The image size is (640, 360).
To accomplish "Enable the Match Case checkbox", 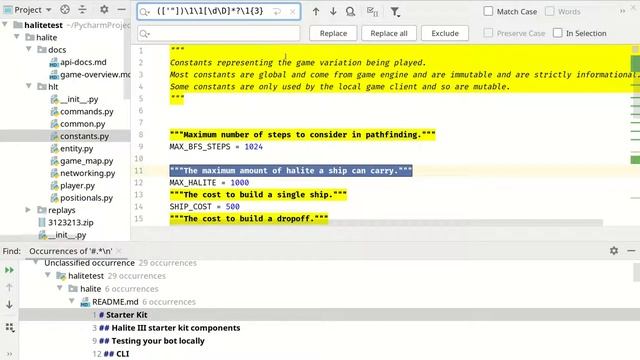I will [x=488, y=11].
